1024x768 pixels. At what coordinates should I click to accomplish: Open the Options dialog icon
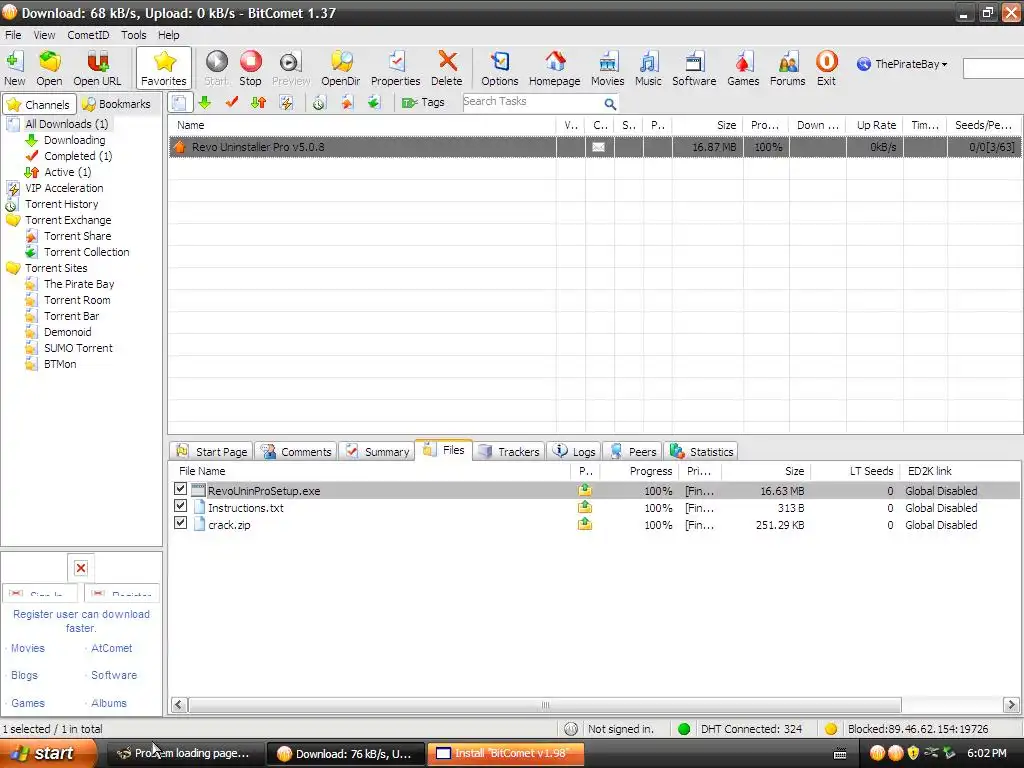[500, 68]
